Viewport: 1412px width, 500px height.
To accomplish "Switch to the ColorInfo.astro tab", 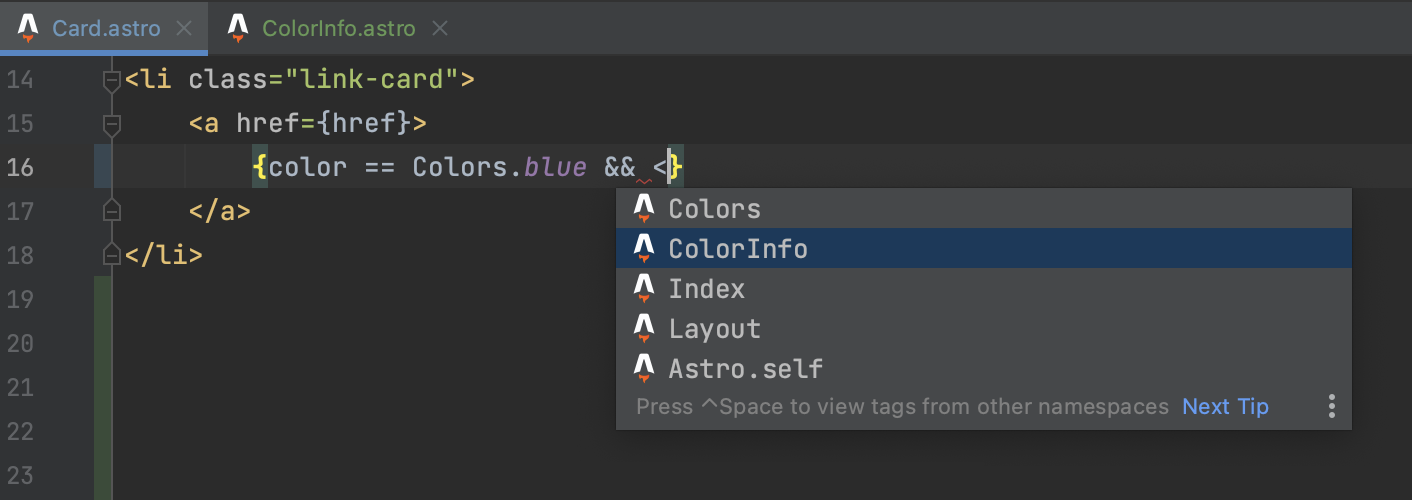I will pos(338,28).
